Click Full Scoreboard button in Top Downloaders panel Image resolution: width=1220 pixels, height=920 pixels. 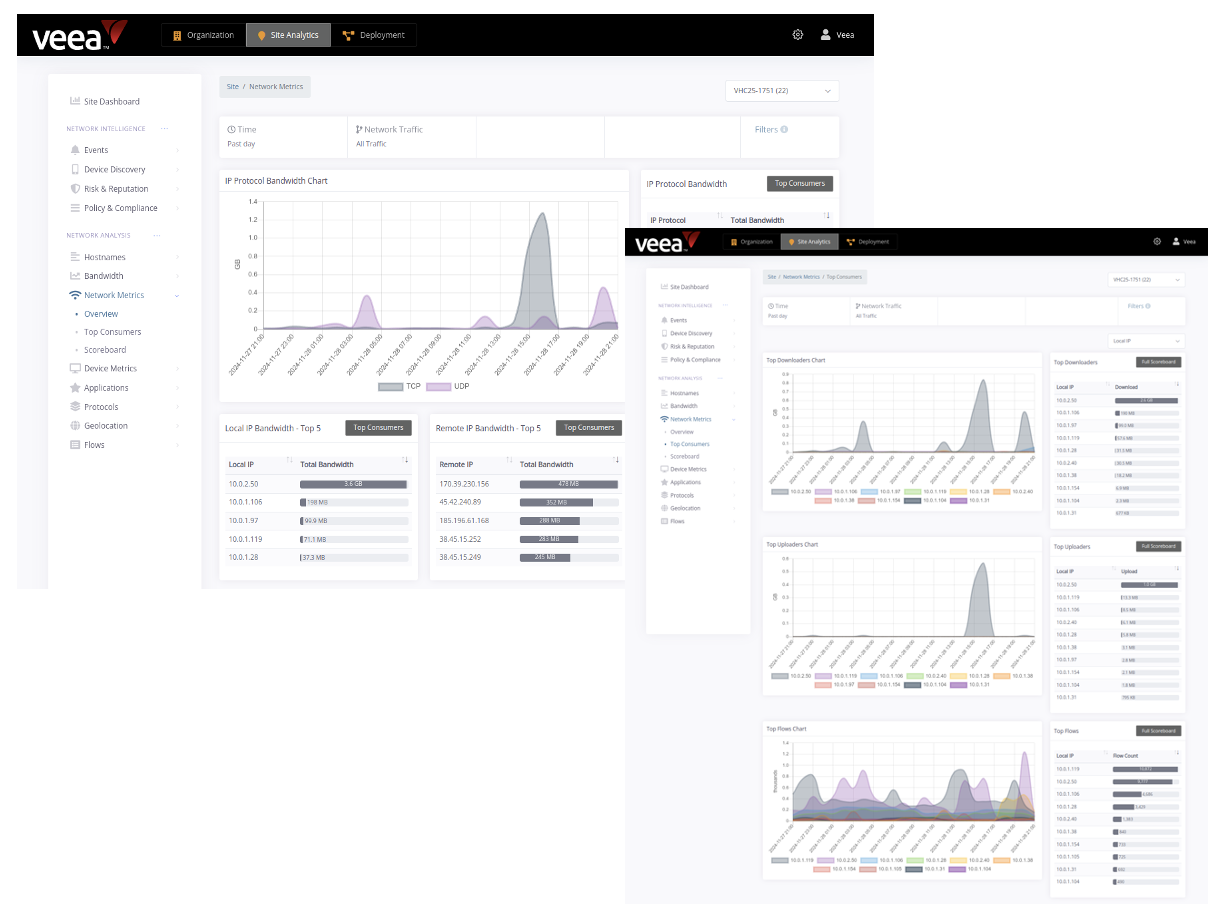[x=1159, y=362]
